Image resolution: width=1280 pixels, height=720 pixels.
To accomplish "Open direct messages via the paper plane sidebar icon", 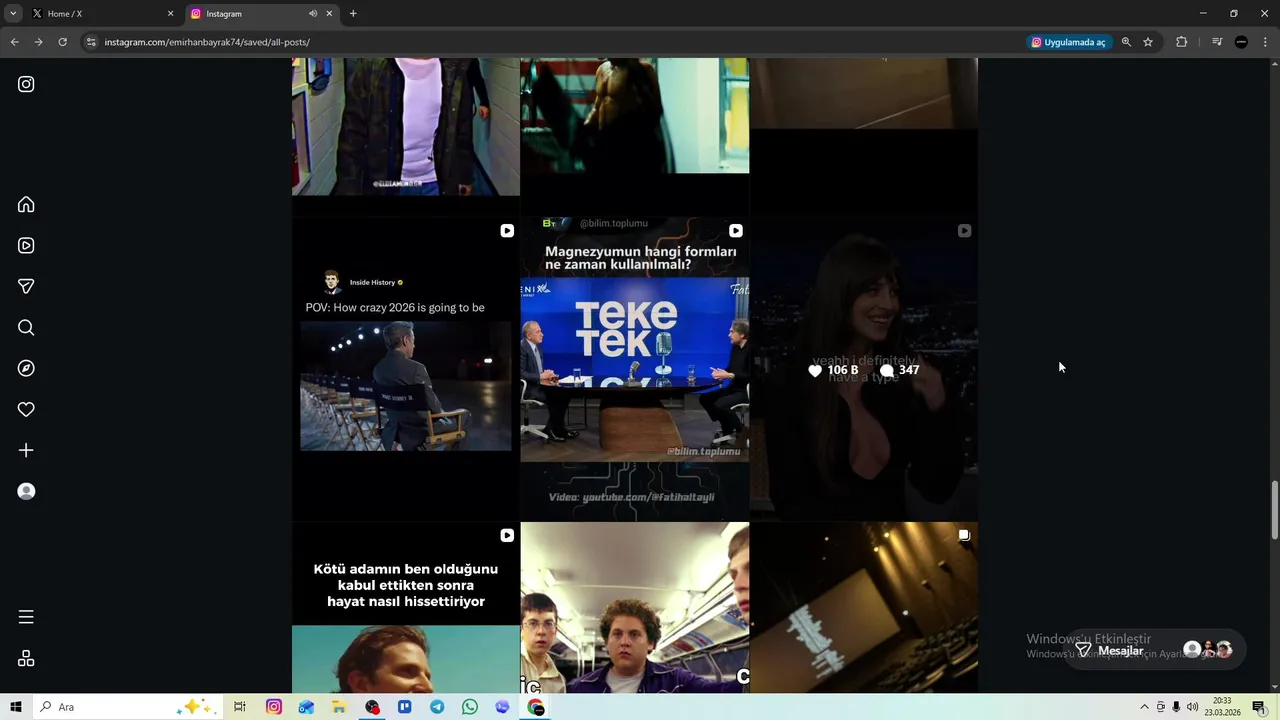I will [26, 286].
